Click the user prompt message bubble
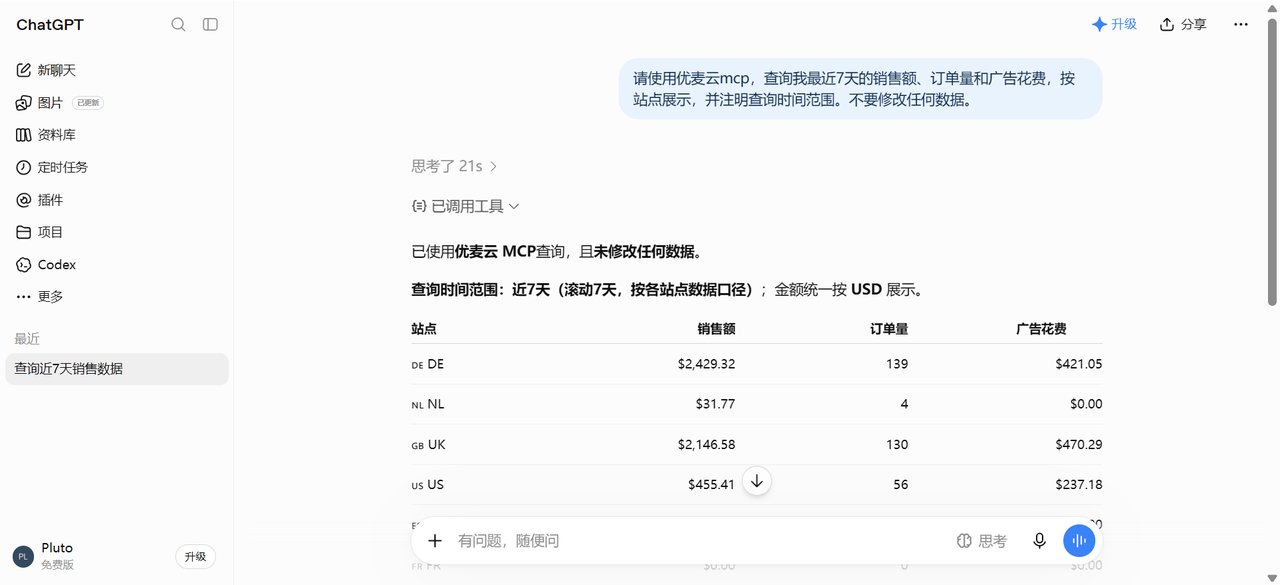 (x=860, y=89)
